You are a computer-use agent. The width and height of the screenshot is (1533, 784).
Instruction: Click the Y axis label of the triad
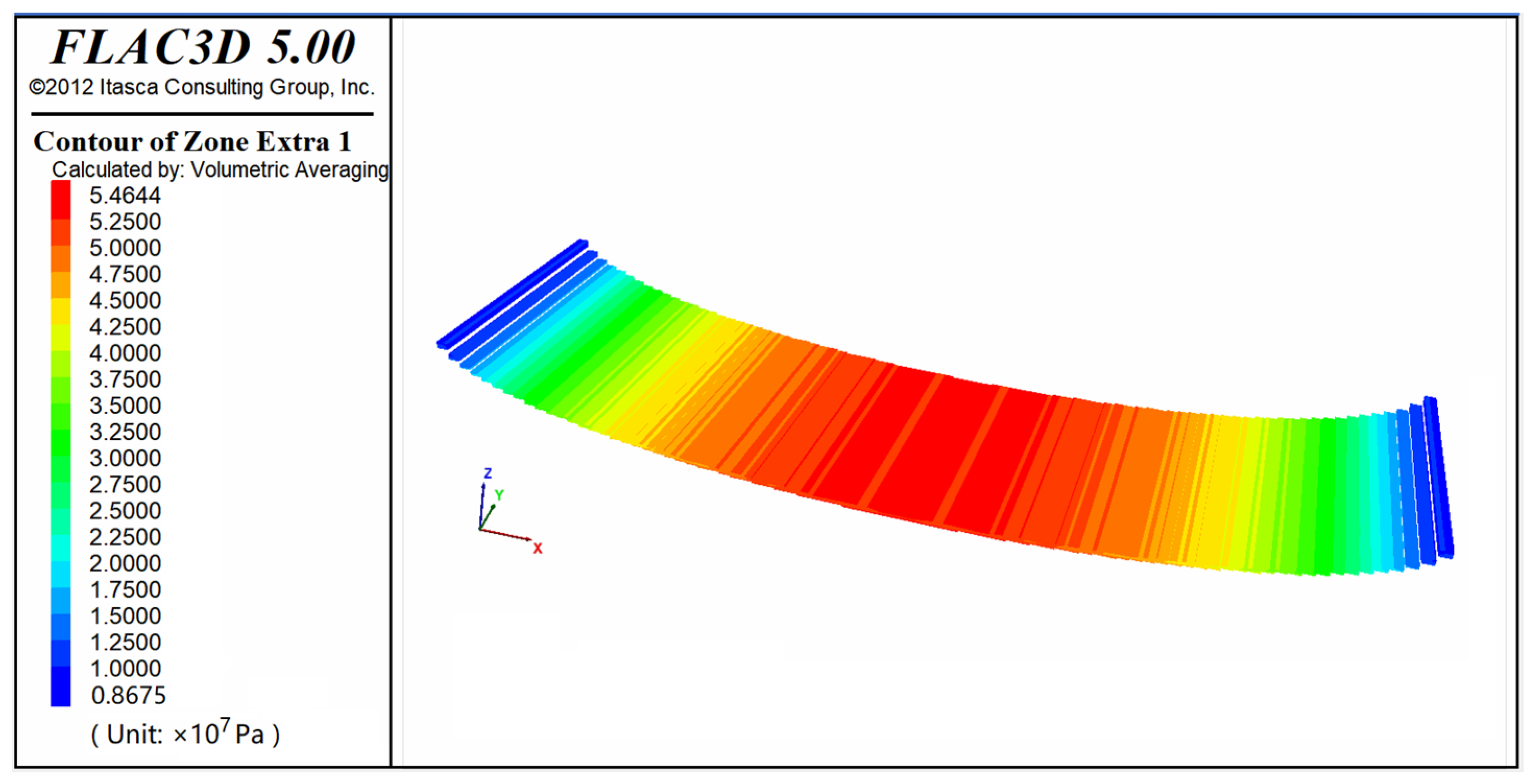click(498, 495)
